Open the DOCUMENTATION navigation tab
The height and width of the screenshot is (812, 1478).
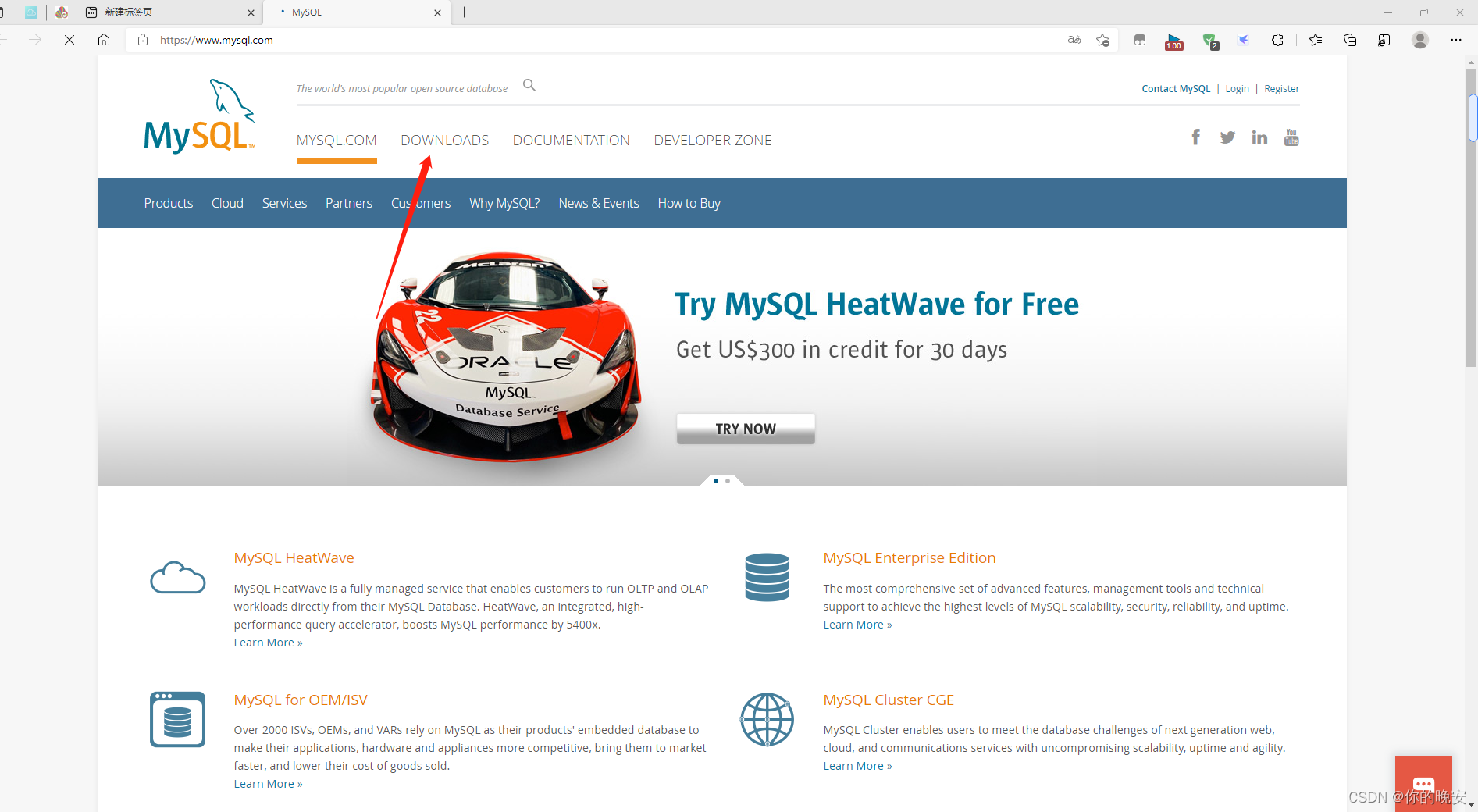(572, 141)
